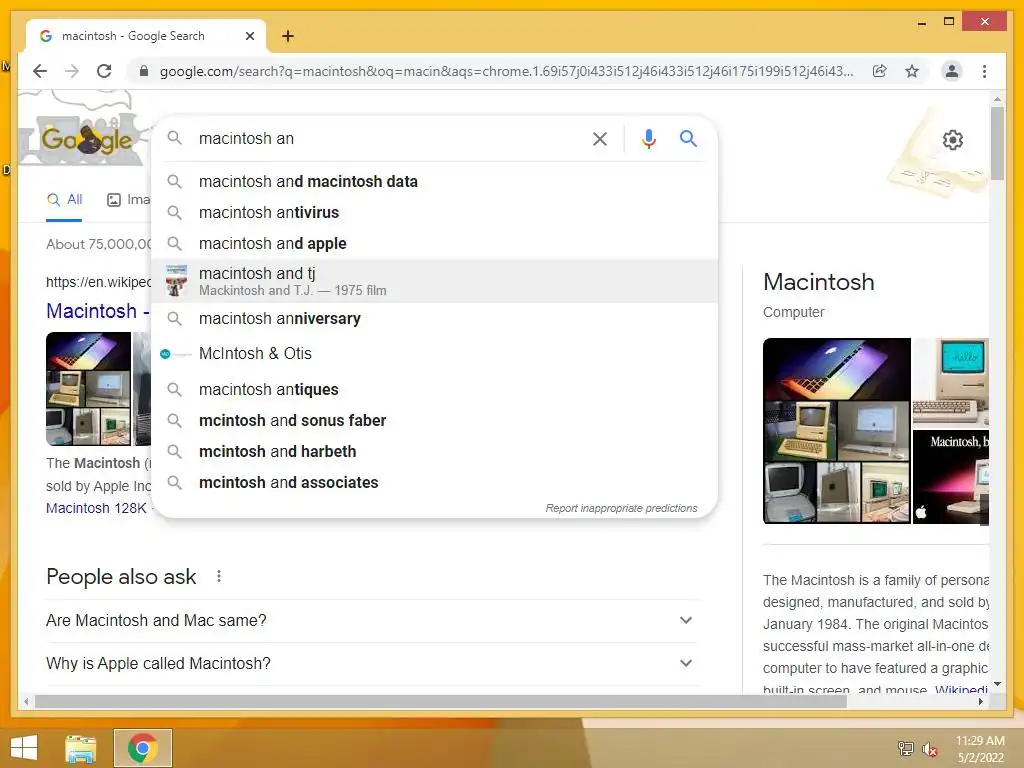
Task: Click the Wikipedia link in knowledge panel
Action: pyautogui.click(x=961, y=689)
